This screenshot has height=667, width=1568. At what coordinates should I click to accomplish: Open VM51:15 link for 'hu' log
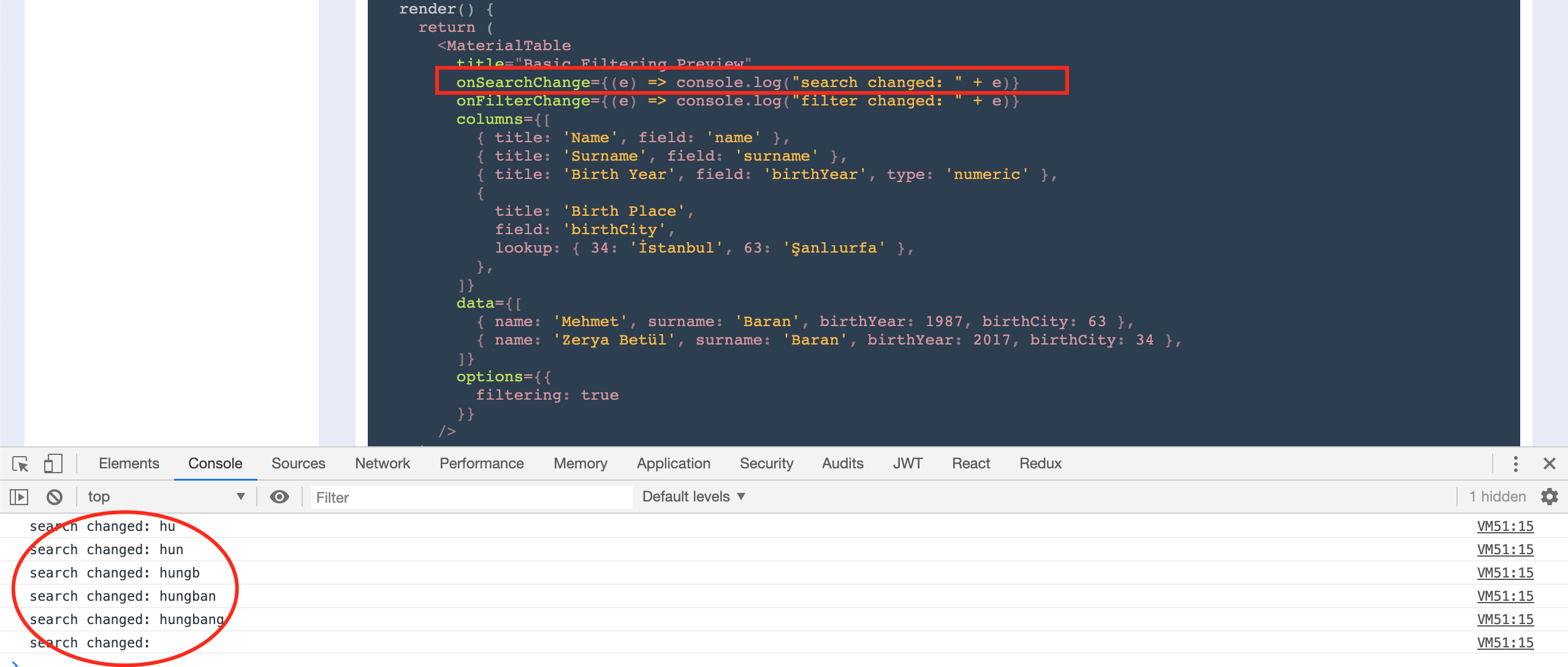pyautogui.click(x=1505, y=526)
